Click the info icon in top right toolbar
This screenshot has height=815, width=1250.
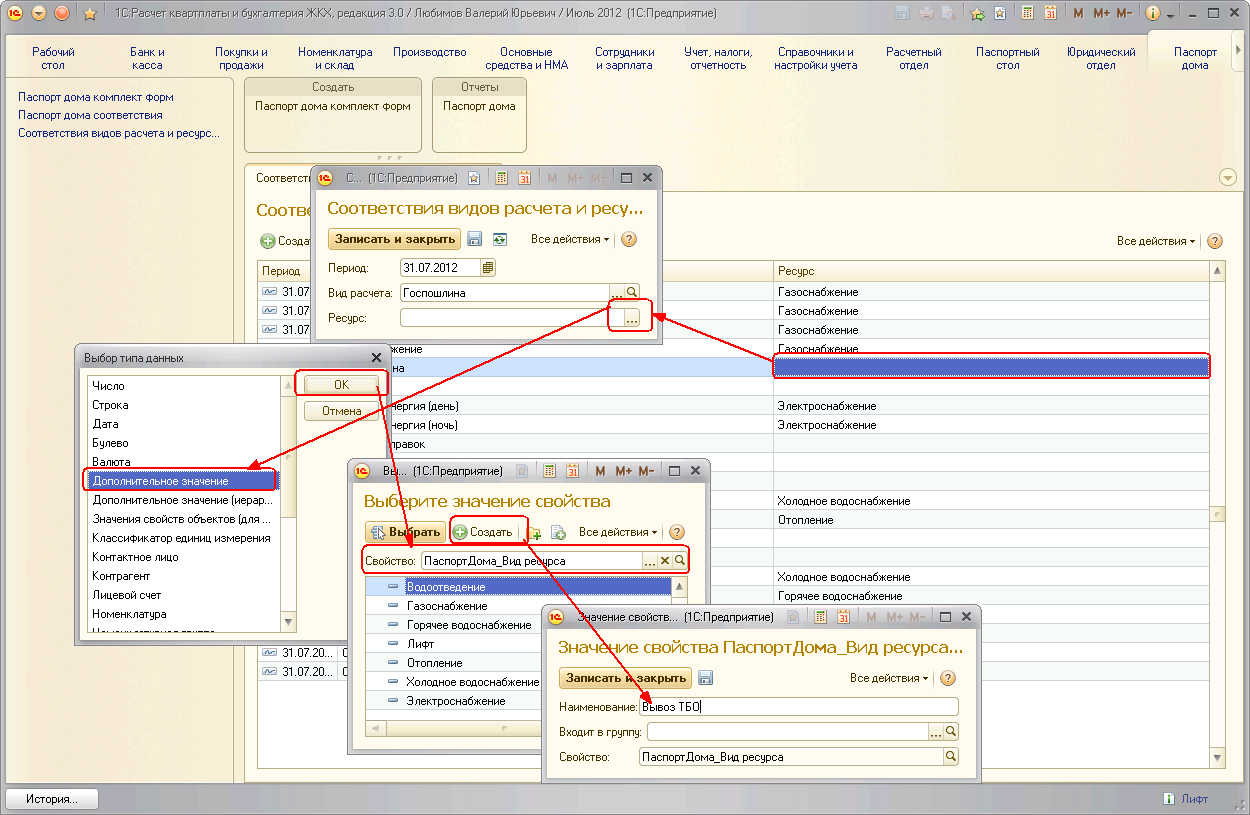(x=1152, y=13)
